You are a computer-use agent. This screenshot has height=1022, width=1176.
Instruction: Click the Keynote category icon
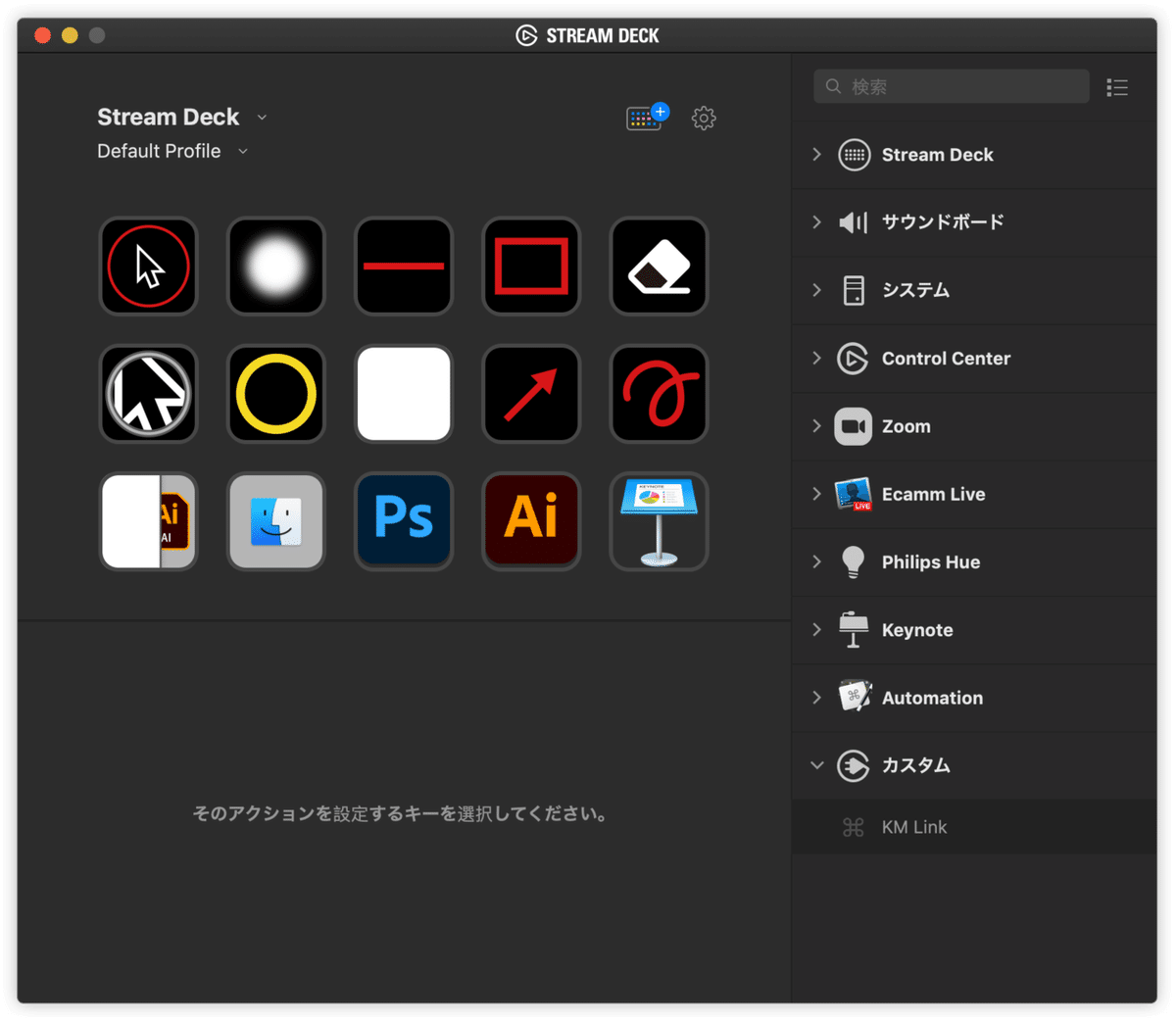854,630
